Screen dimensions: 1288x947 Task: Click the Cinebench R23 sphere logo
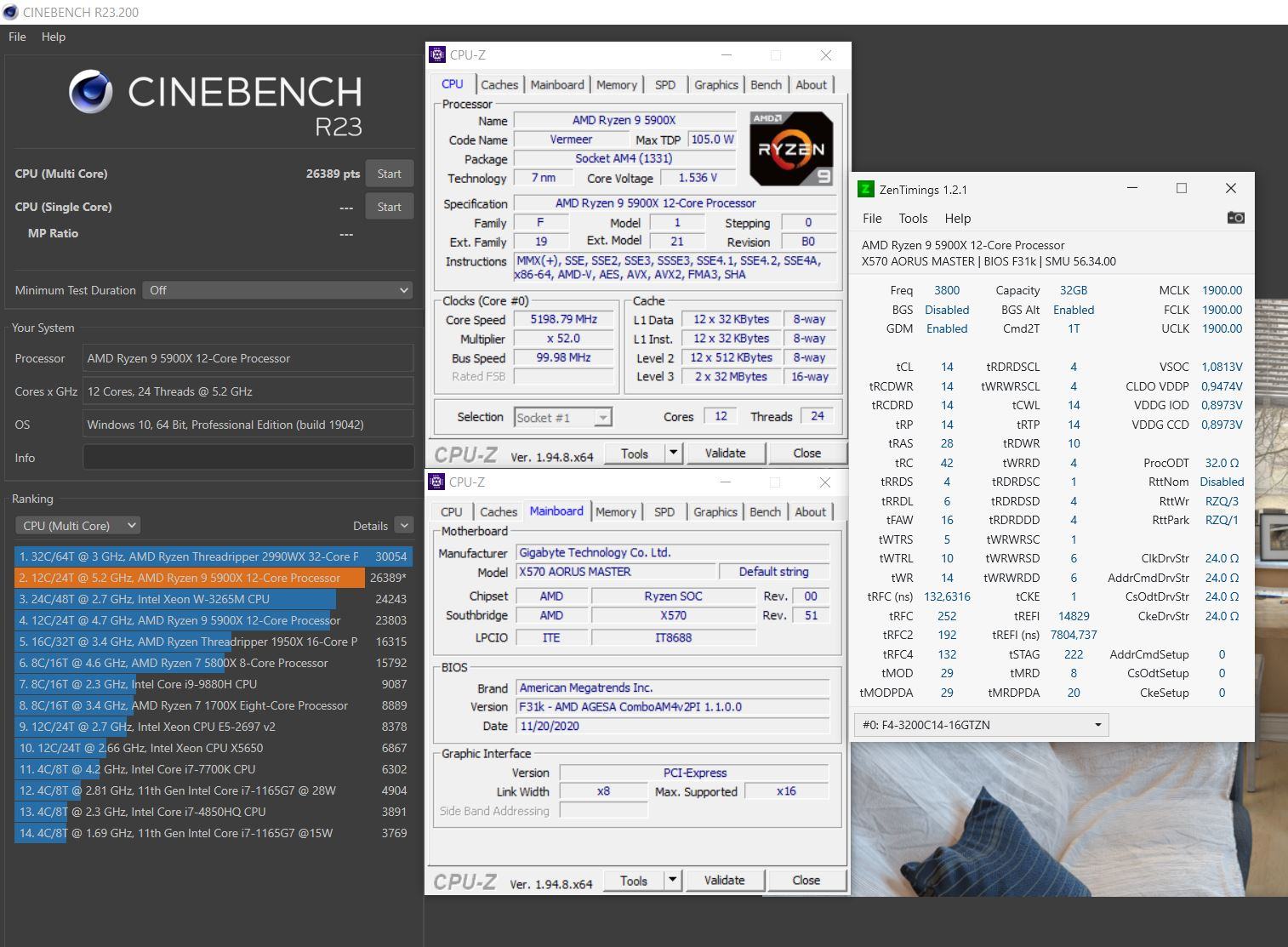pyautogui.click(x=91, y=91)
